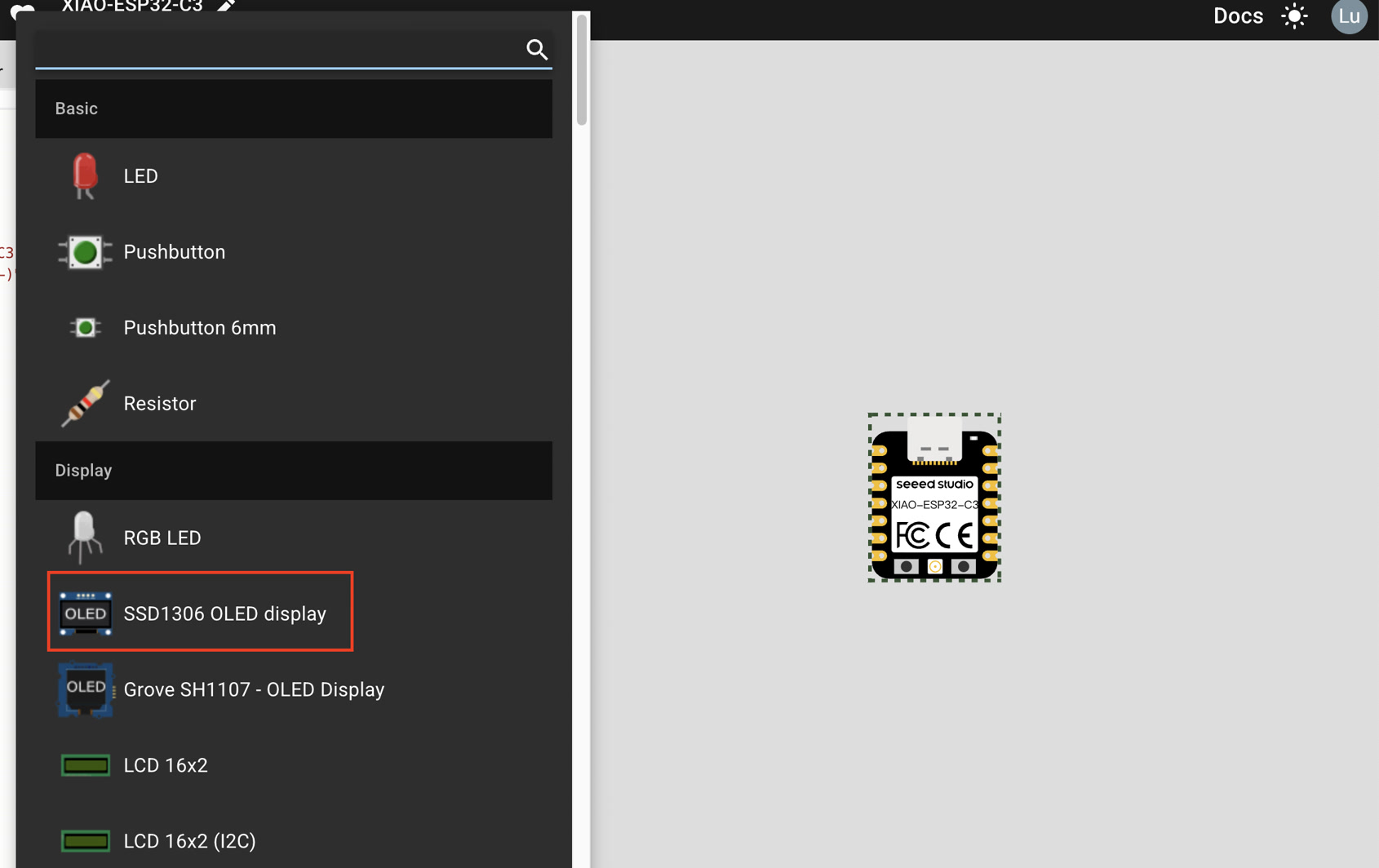Open the Docs link
The height and width of the screenshot is (868, 1379).
[x=1238, y=16]
